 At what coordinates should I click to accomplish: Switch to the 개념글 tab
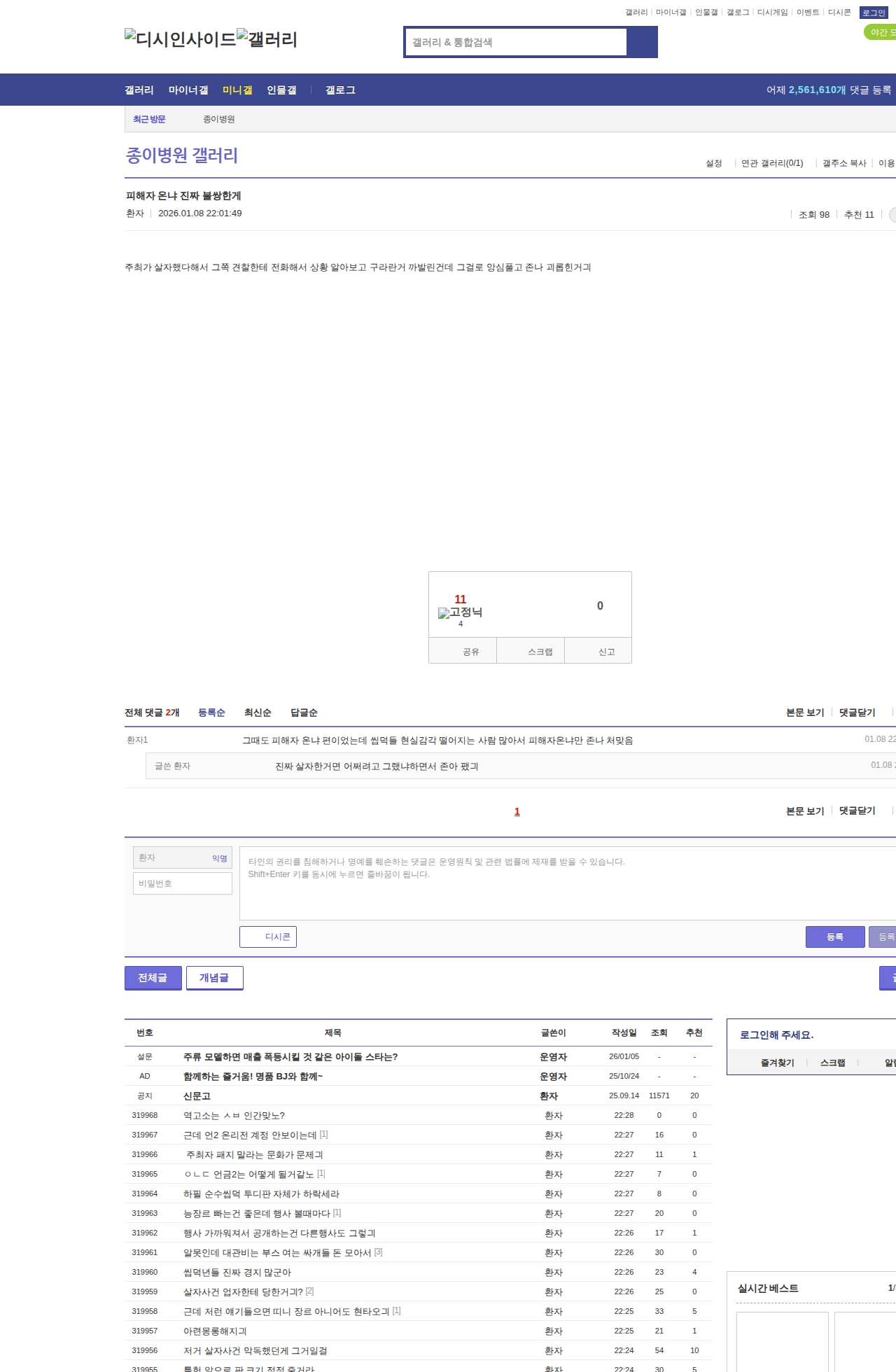214,978
